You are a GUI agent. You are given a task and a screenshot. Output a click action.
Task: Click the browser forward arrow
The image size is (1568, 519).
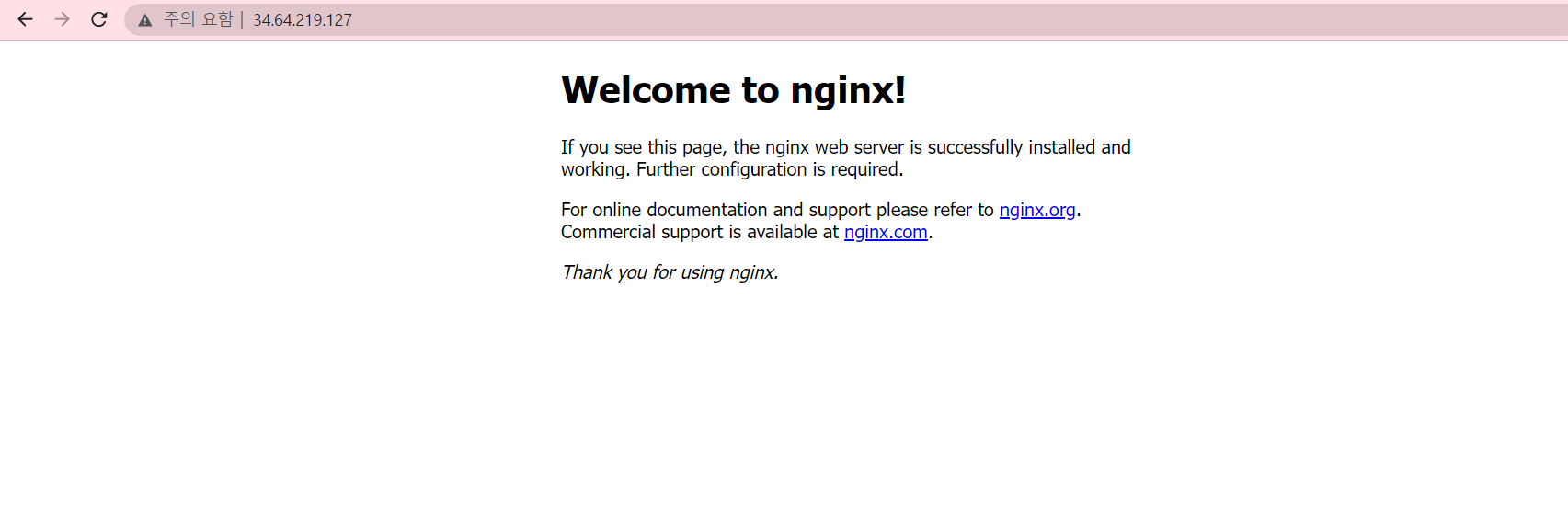click(62, 19)
